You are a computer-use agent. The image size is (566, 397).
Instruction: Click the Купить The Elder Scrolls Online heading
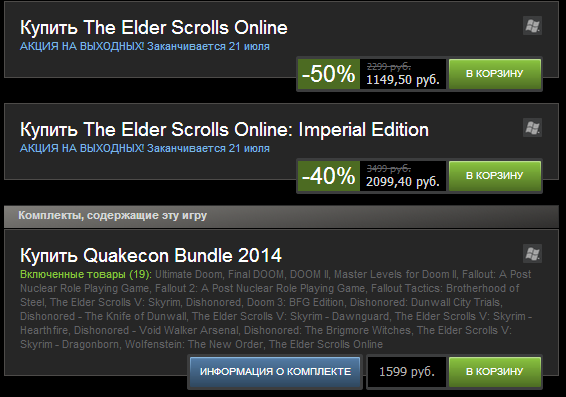[x=154, y=28]
